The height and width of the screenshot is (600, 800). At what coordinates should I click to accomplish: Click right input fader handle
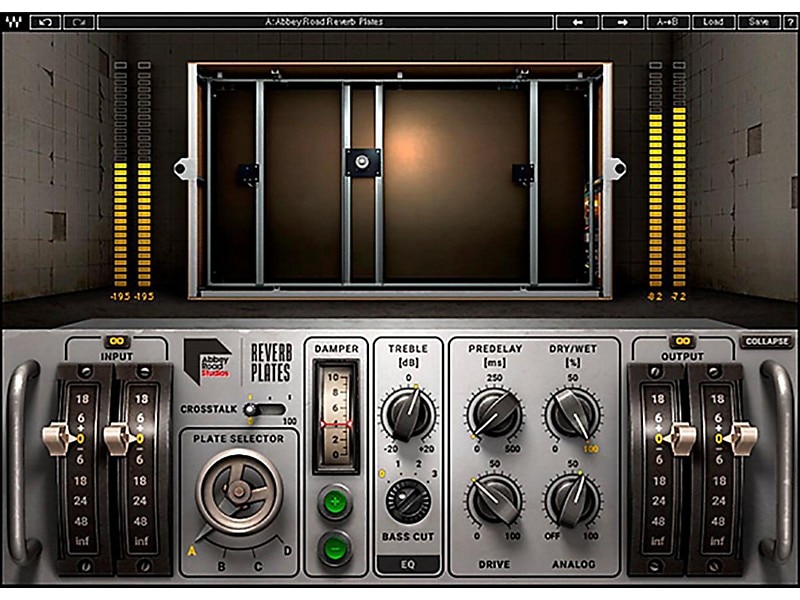[118, 438]
